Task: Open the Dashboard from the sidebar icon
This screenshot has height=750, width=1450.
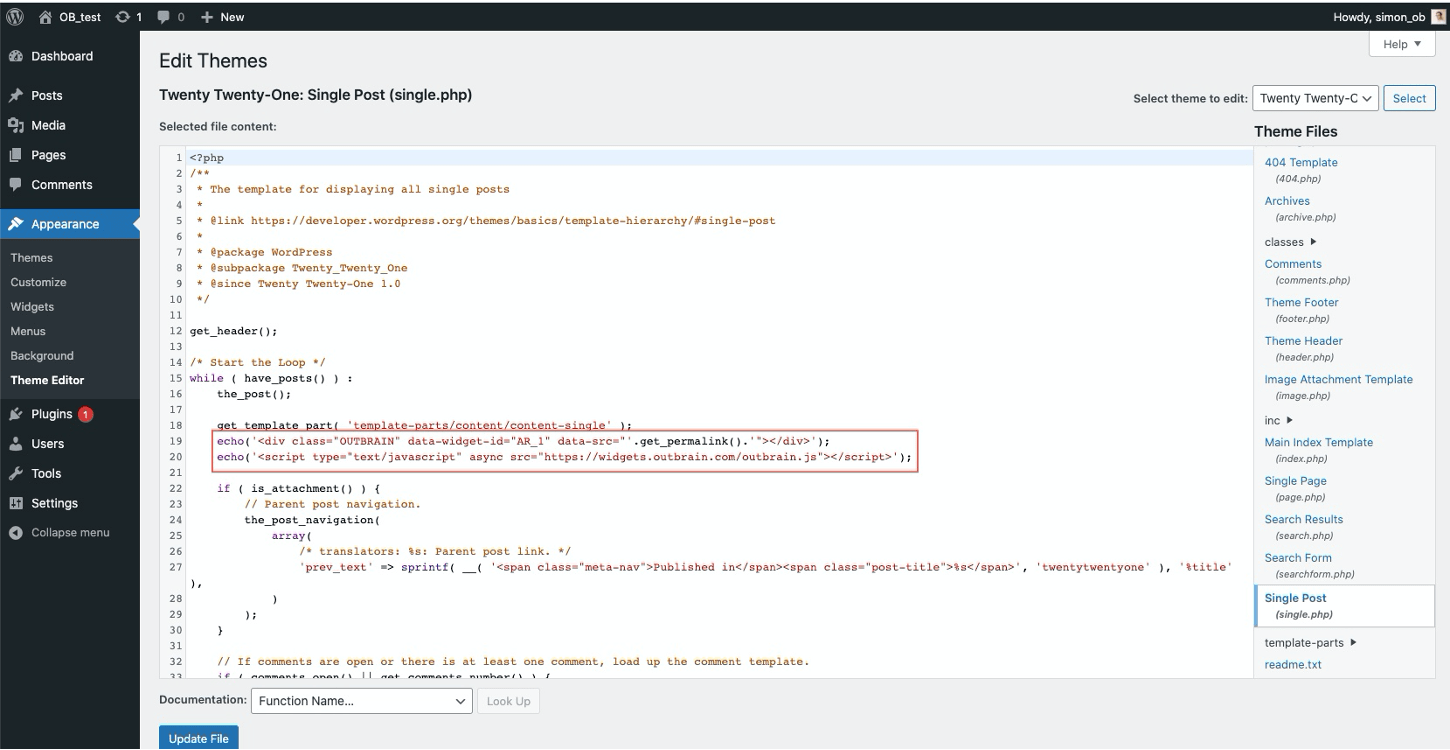Action: click(17, 55)
